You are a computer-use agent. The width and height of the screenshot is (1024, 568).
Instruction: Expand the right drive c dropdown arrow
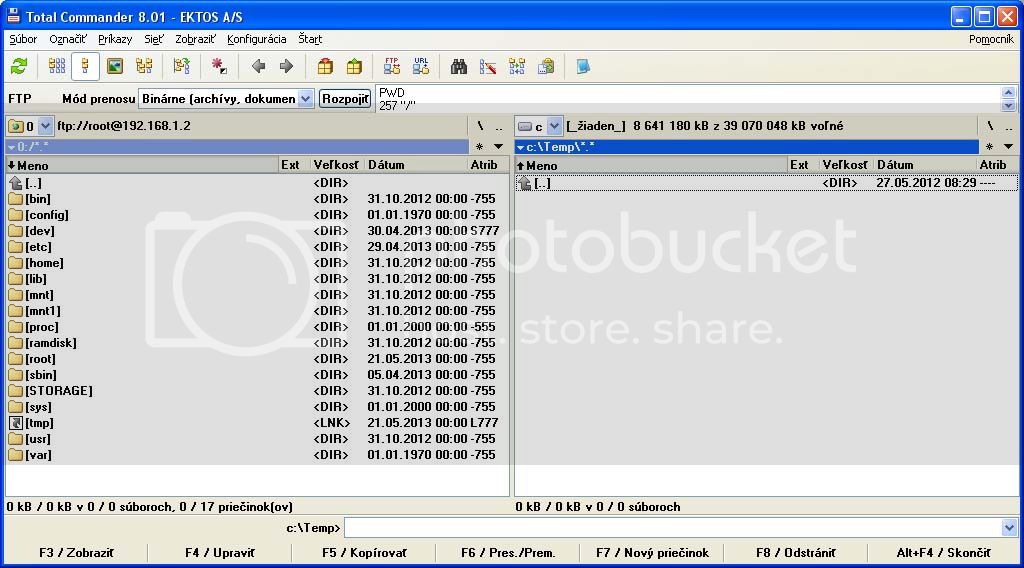(x=554, y=126)
